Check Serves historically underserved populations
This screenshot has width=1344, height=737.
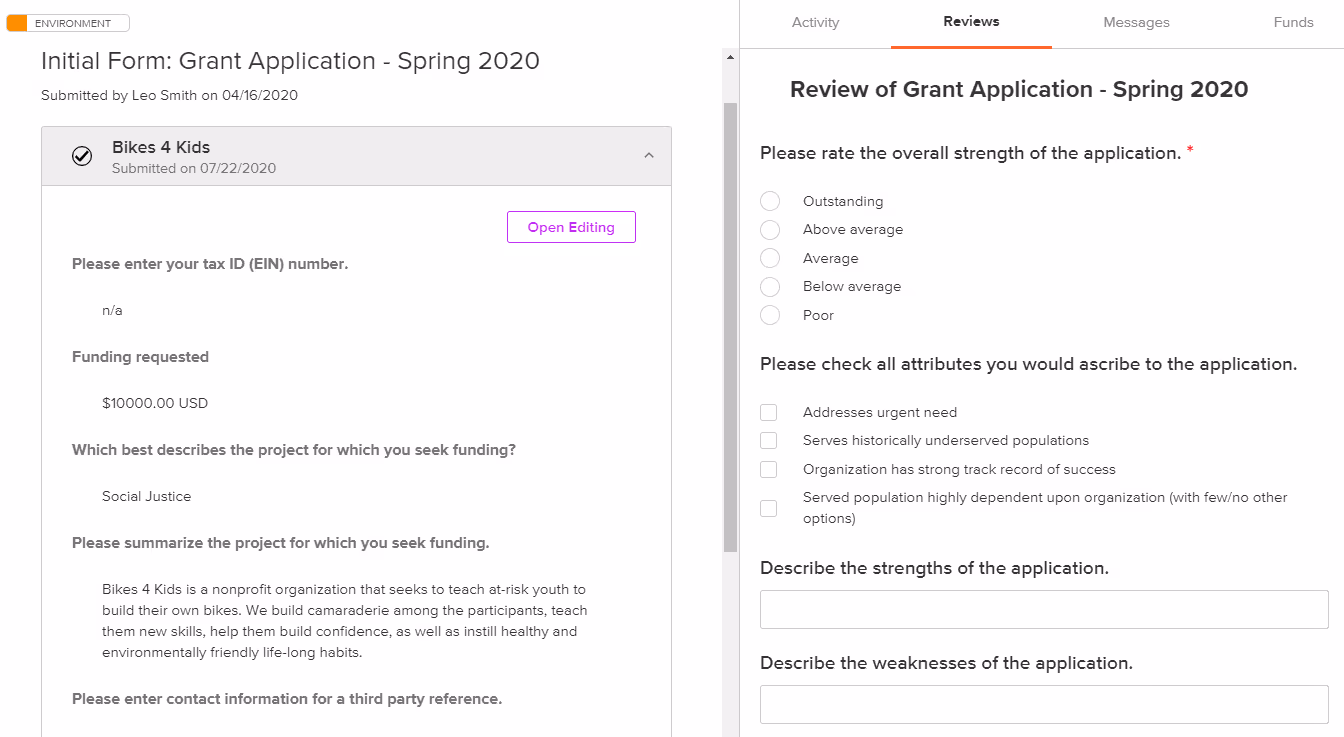[x=768, y=441]
